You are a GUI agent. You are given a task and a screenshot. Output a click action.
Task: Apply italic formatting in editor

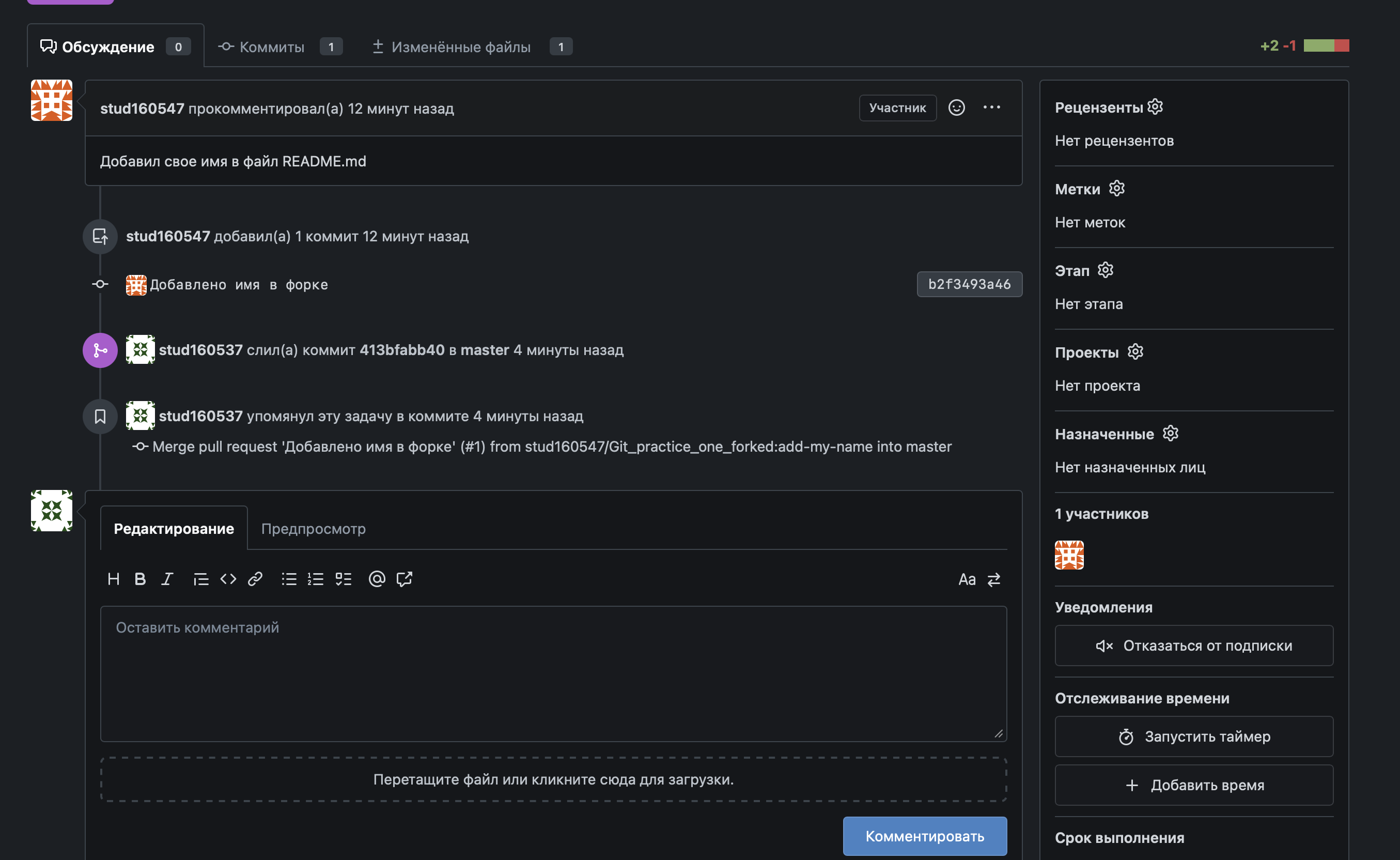point(166,579)
